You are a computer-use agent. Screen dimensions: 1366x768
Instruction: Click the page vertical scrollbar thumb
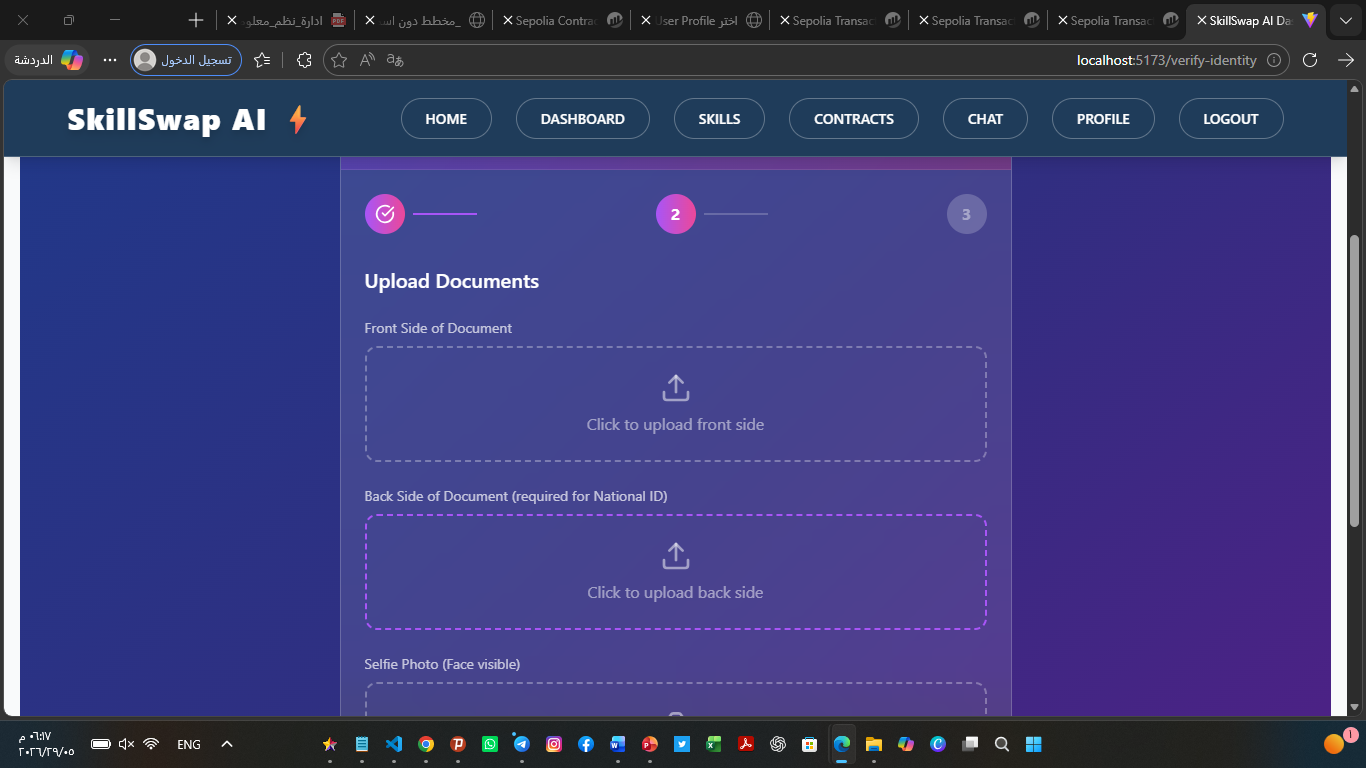pos(1355,380)
